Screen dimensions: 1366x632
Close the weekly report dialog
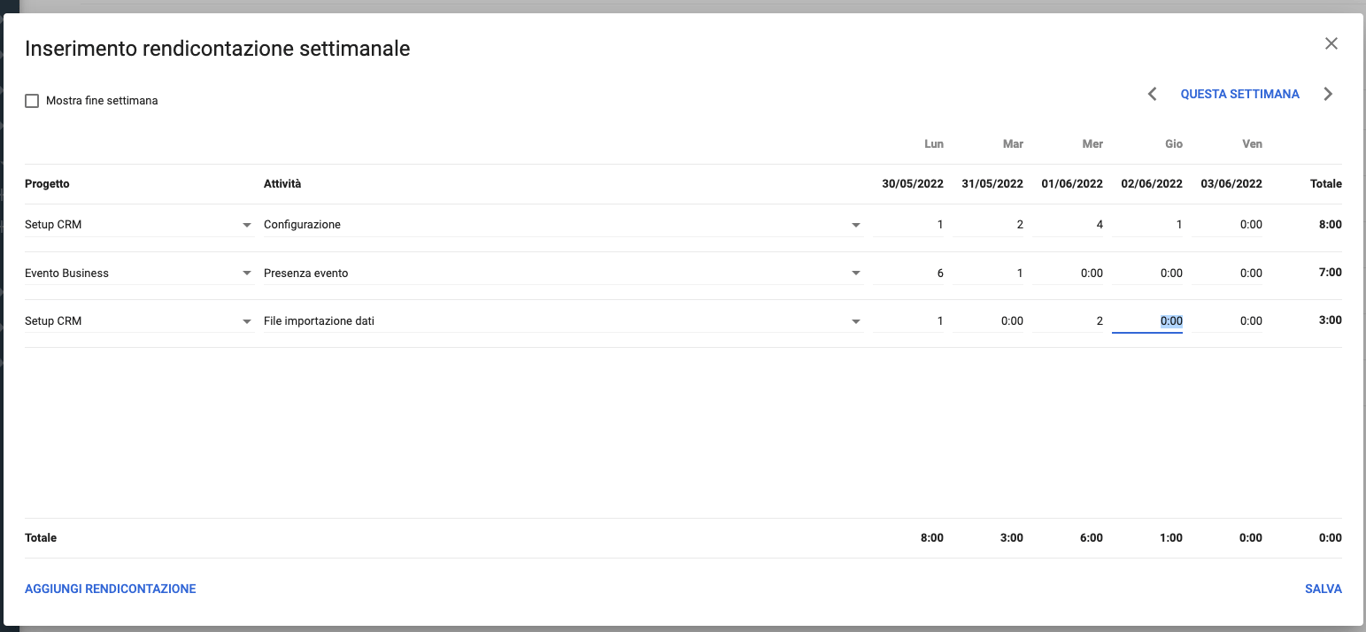1331,44
